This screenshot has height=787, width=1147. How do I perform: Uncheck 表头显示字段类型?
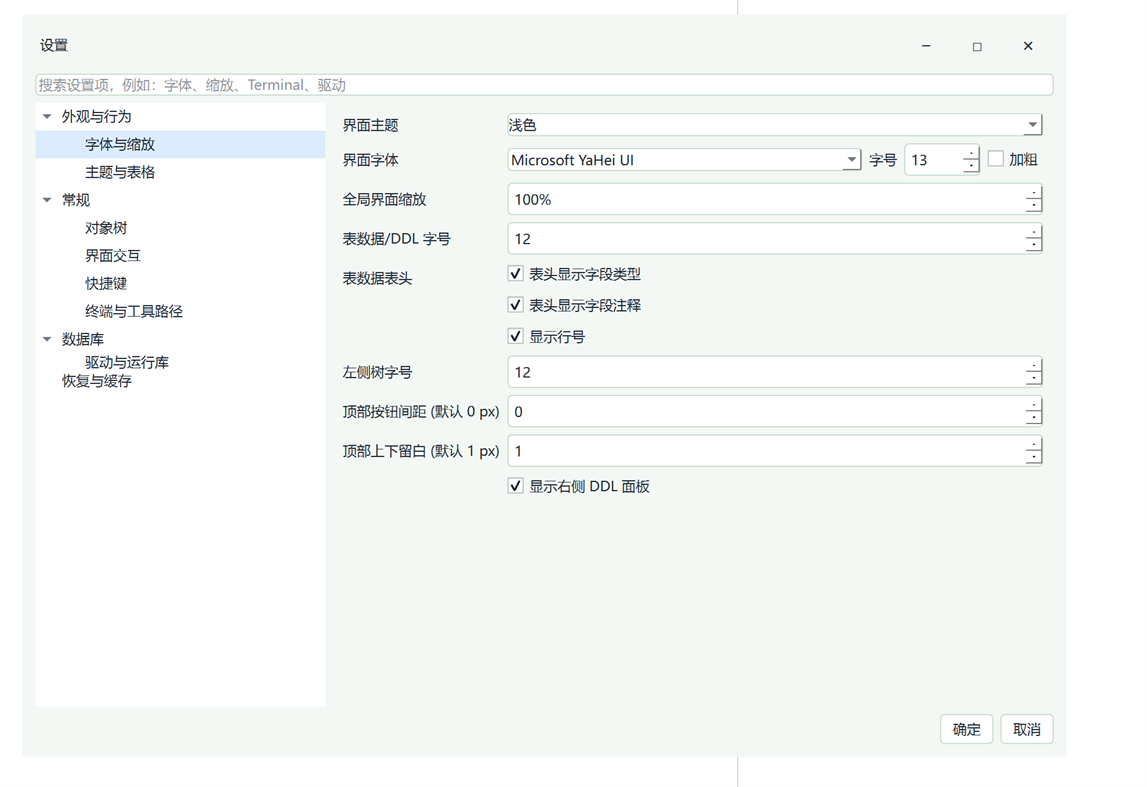516,274
